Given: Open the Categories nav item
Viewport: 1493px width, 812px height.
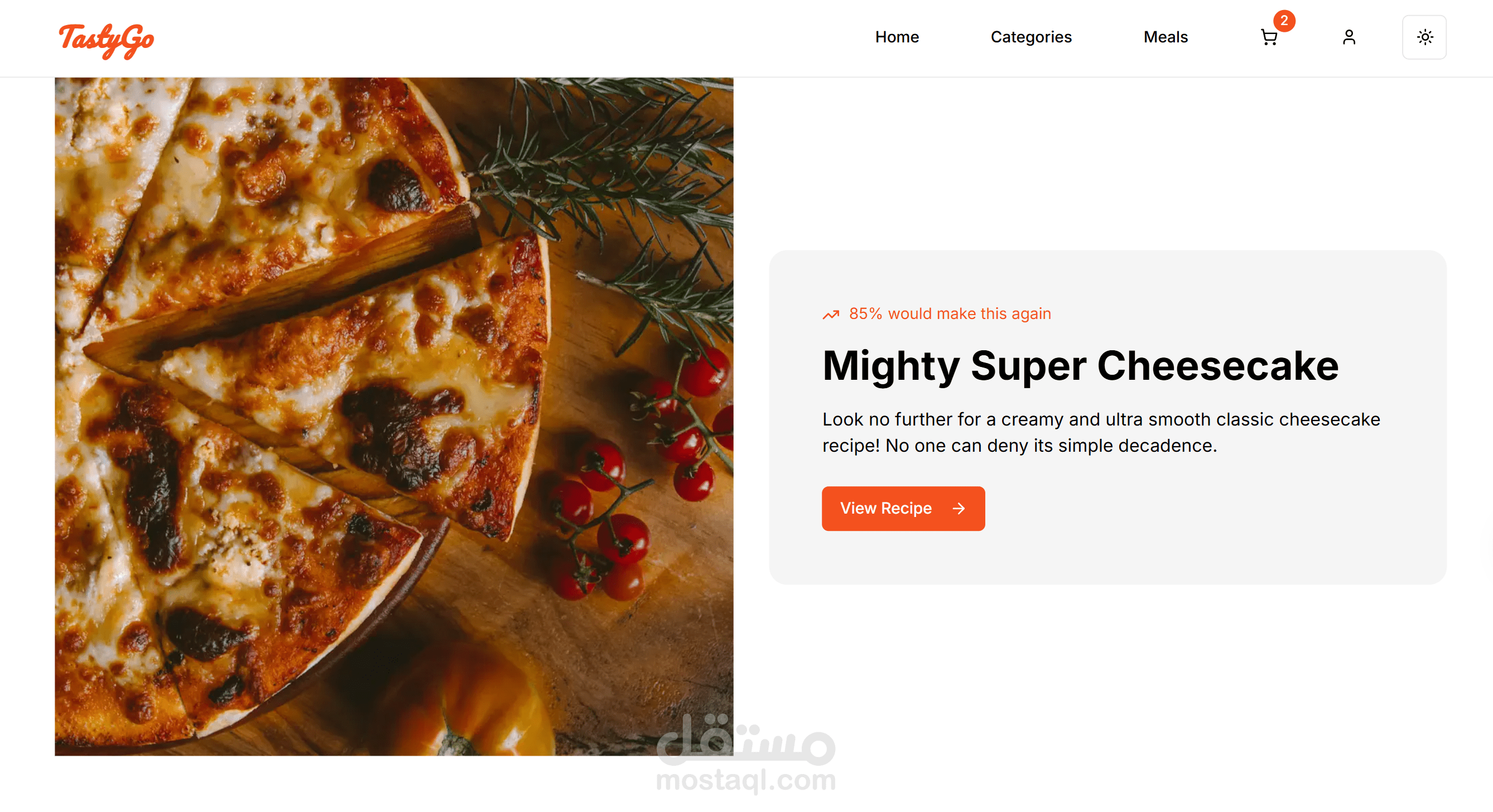Looking at the screenshot, I should tap(1030, 37).
